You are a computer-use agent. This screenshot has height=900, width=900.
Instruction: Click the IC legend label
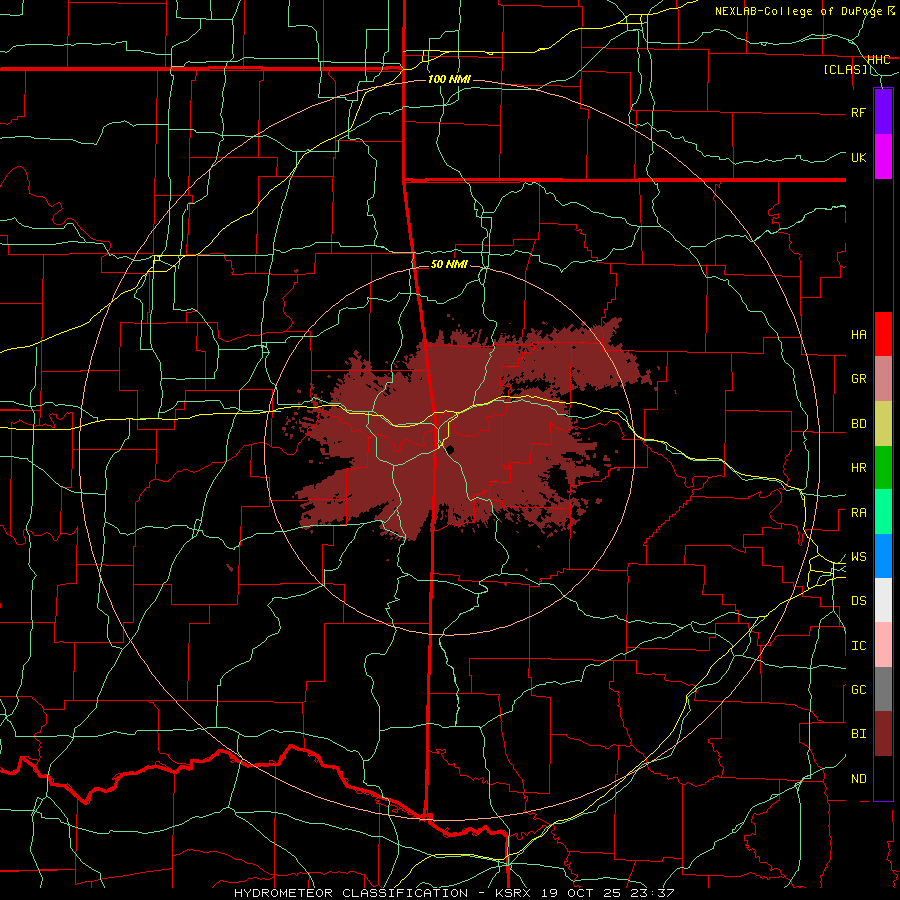[x=859, y=646]
